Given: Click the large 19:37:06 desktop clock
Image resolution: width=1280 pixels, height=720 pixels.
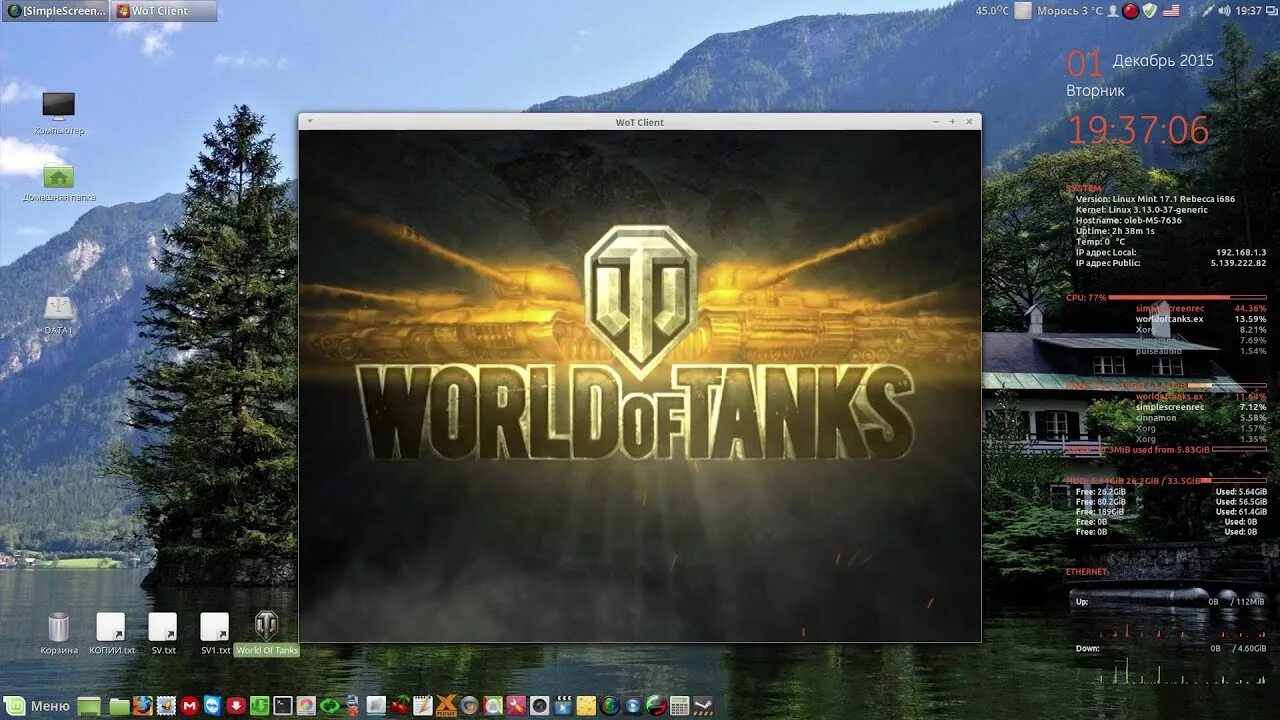Looking at the screenshot, I should pos(1139,131).
